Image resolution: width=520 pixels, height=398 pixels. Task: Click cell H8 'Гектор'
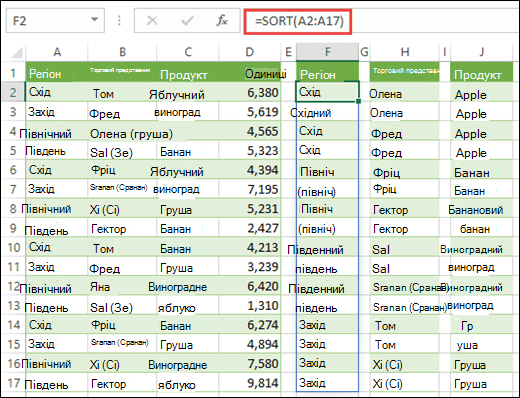[x=405, y=208]
